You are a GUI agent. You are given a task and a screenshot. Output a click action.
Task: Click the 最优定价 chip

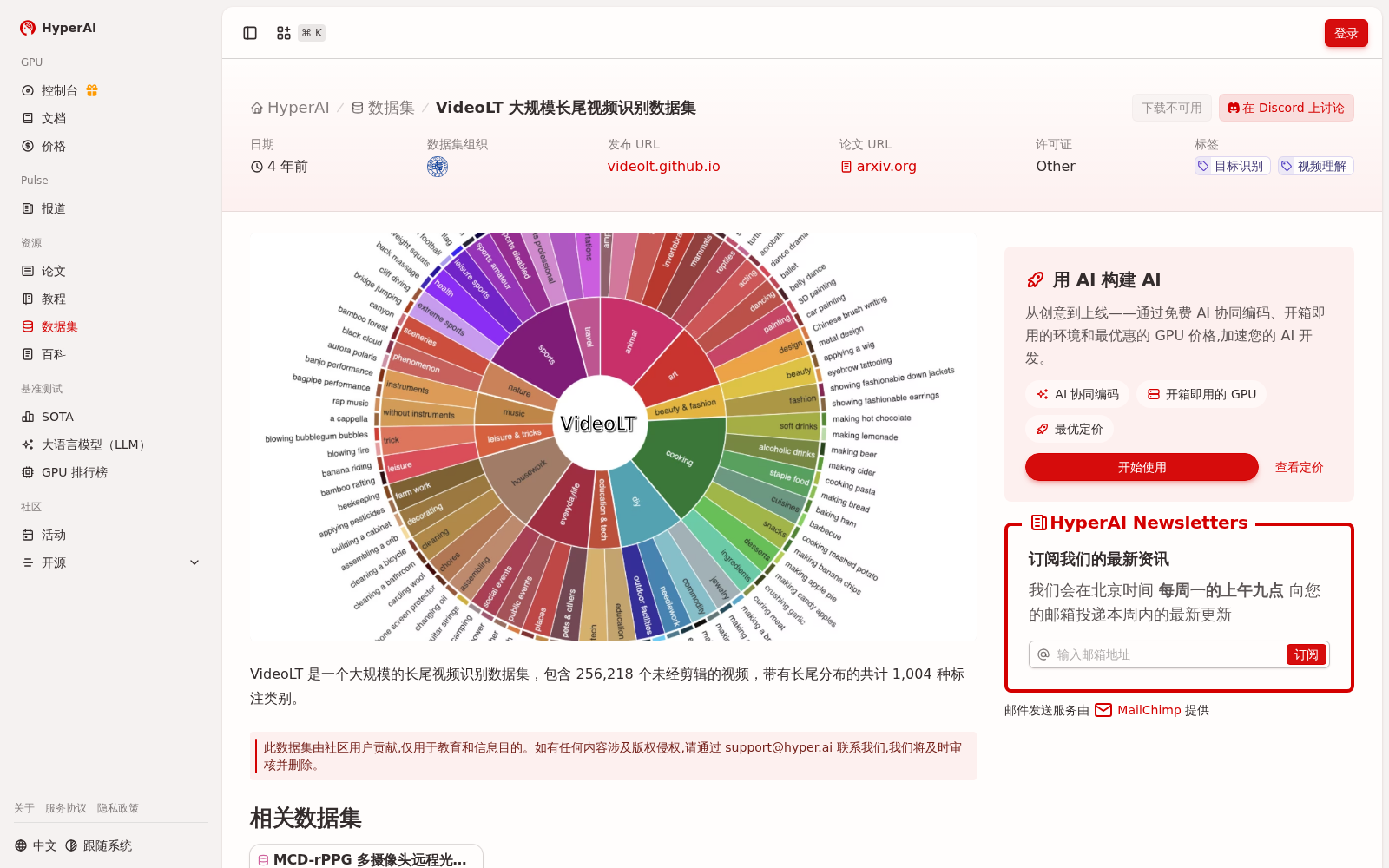(1070, 429)
